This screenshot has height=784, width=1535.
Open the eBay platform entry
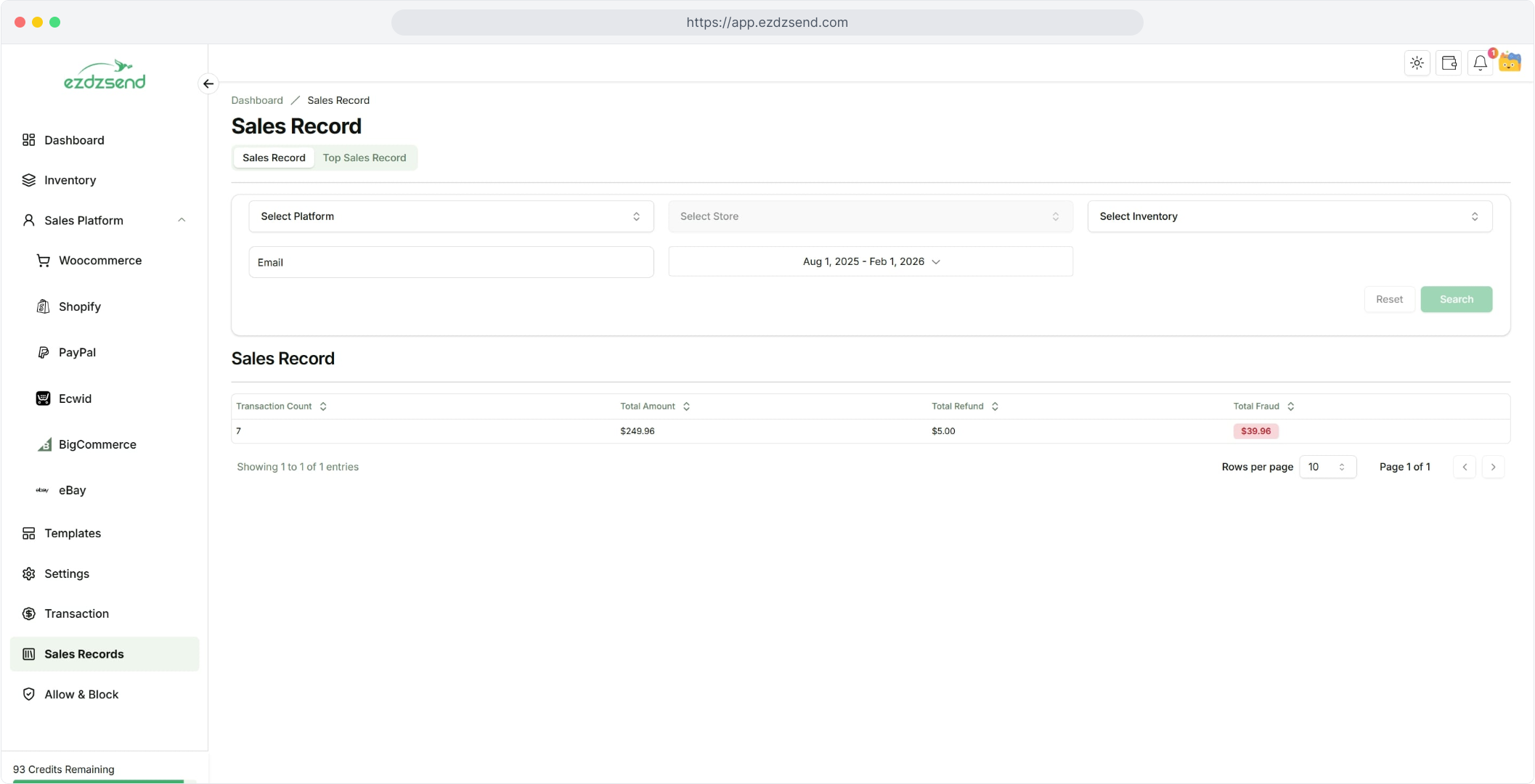click(72, 490)
